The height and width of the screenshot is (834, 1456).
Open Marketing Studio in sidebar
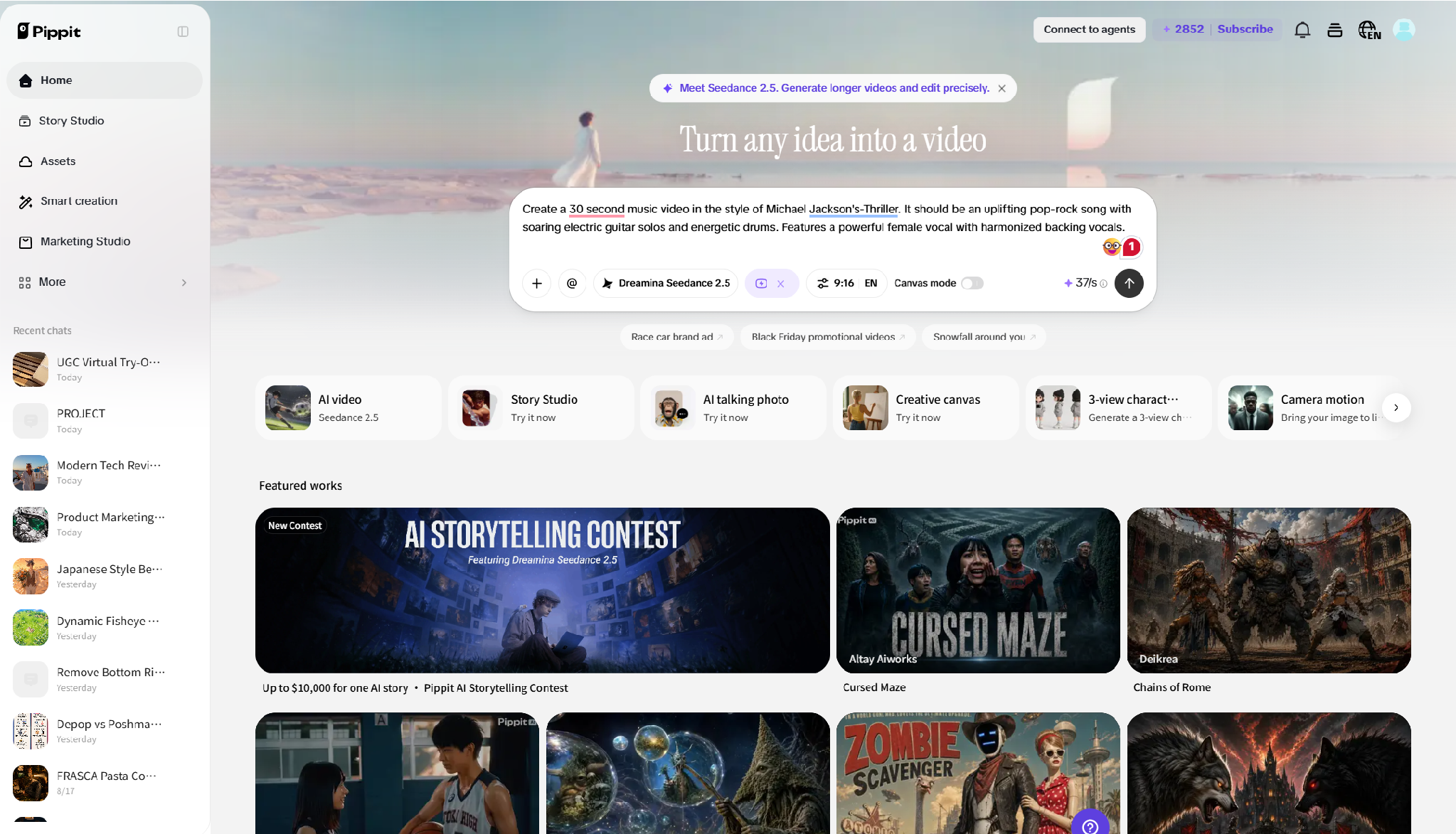pos(105,242)
